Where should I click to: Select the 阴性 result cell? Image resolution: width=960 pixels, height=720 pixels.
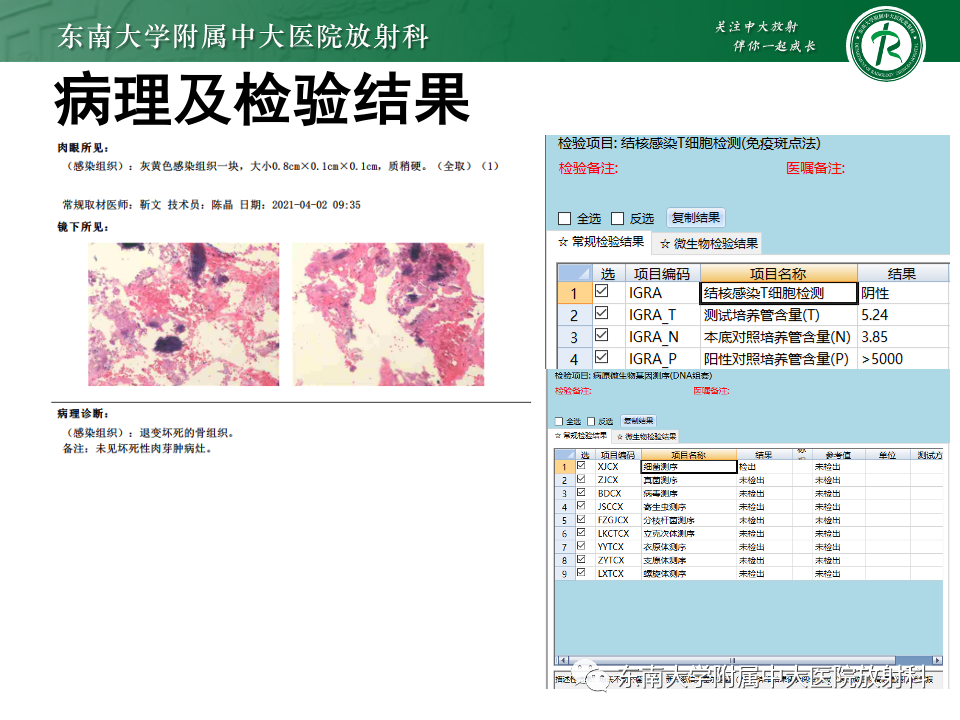(x=903, y=293)
